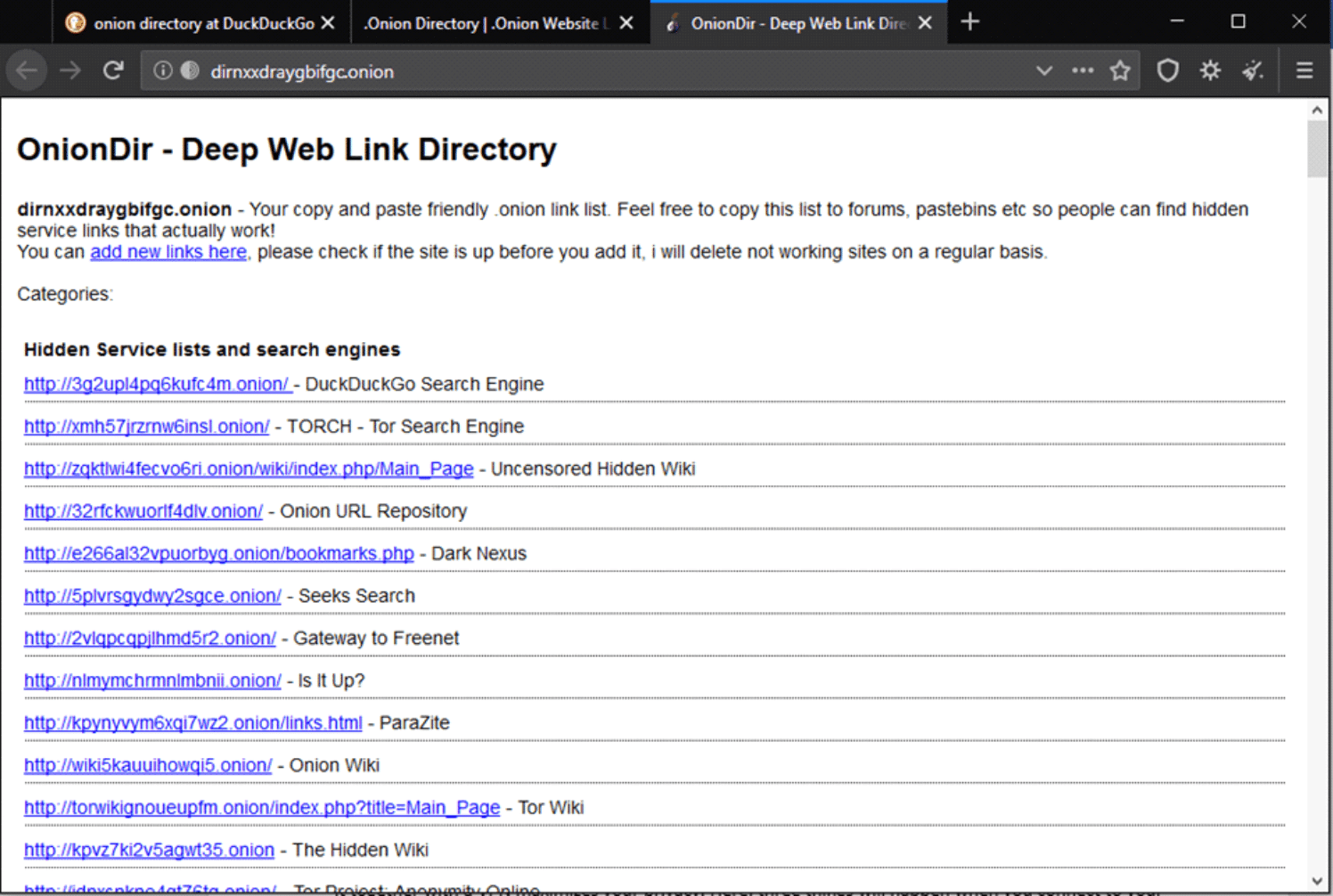The width and height of the screenshot is (1333, 896).
Task: Click the scrollbar down arrow
Action: point(1317,881)
